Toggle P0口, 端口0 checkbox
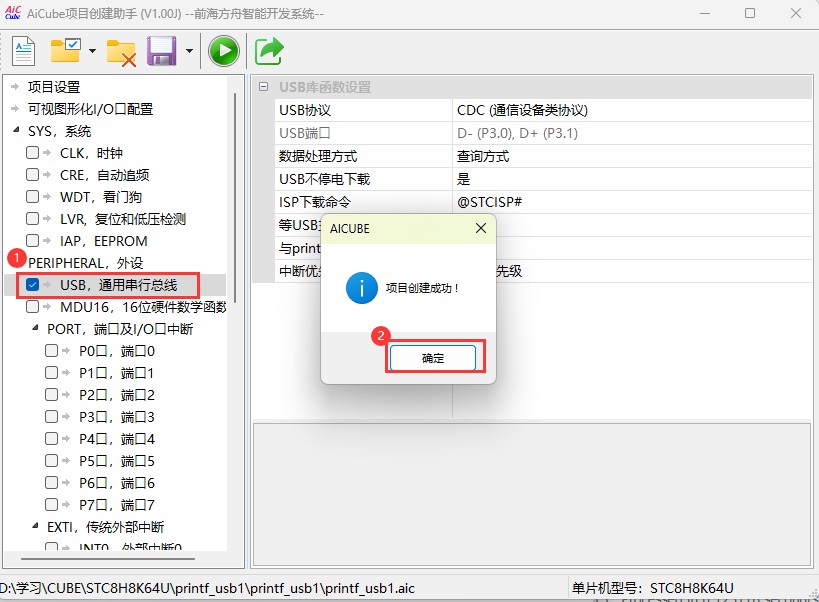The height and width of the screenshot is (602, 819). (x=51, y=350)
